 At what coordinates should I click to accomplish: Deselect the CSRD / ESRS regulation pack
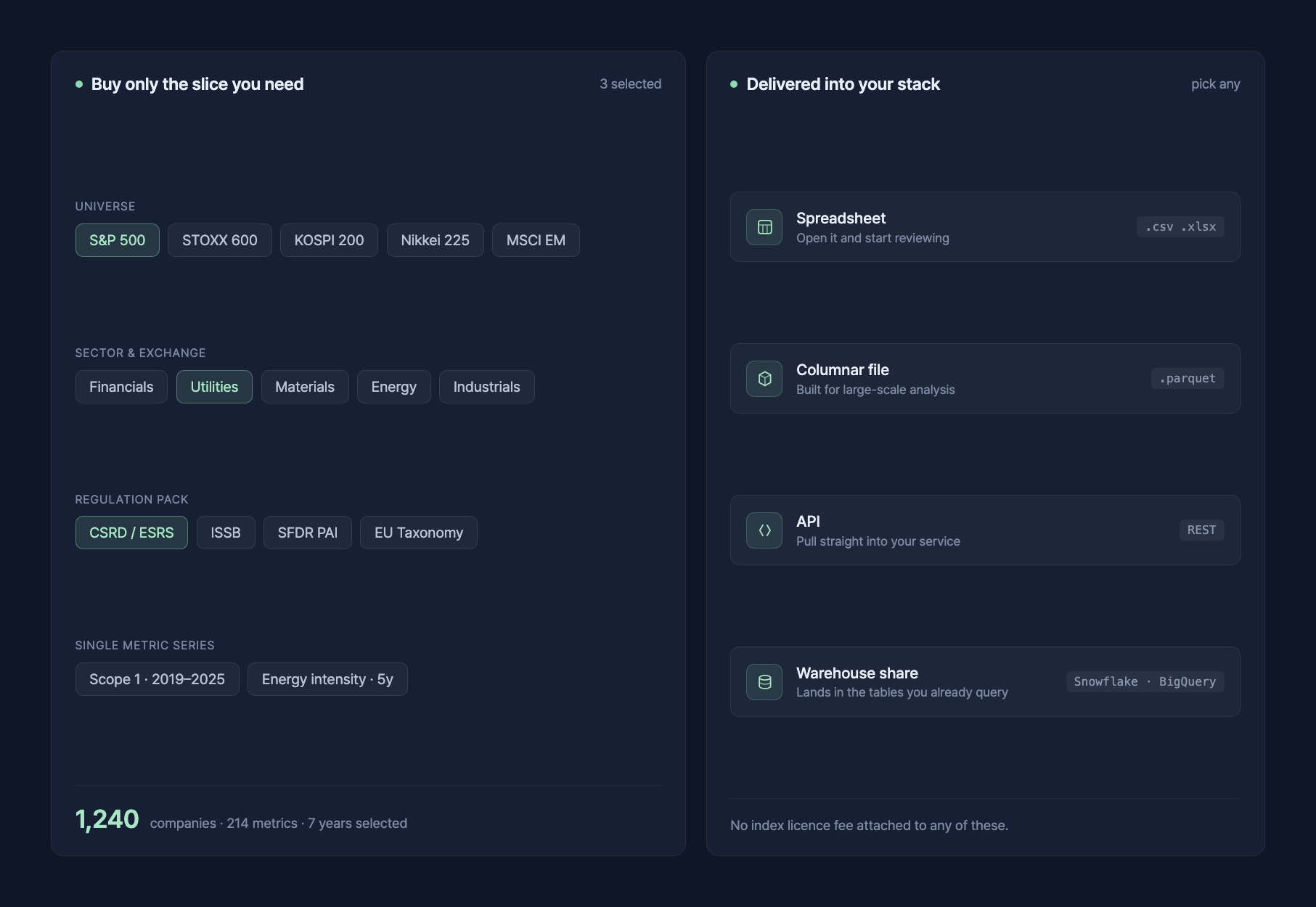click(131, 533)
